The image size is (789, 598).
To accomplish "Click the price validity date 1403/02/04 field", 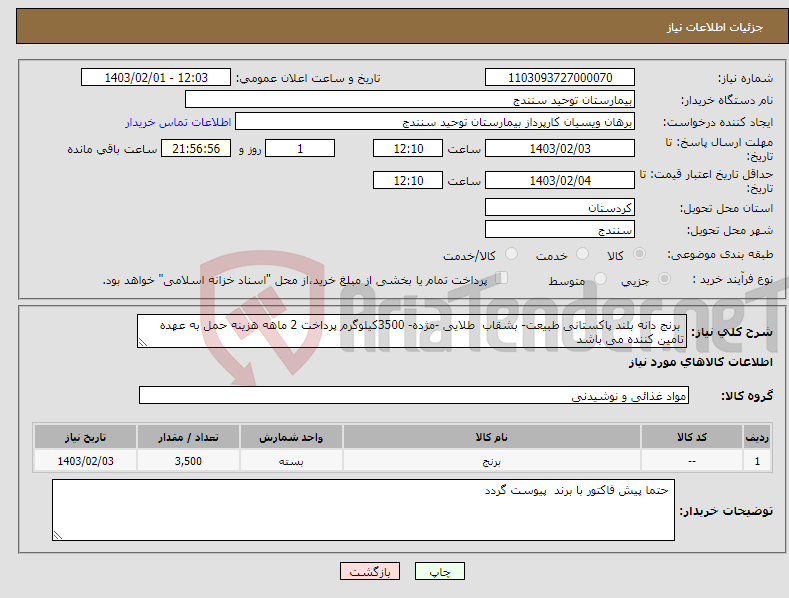I will 560,180.
